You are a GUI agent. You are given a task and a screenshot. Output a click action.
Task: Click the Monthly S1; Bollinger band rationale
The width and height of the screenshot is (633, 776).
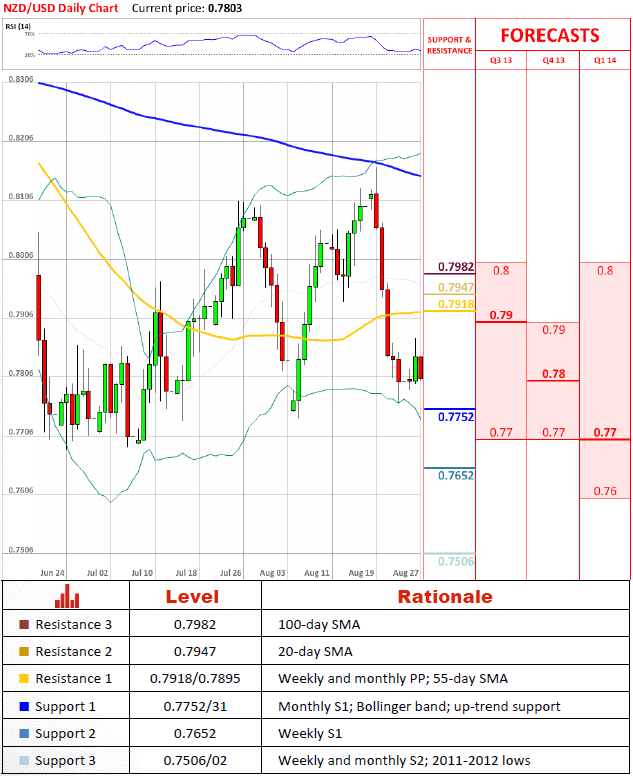click(419, 706)
